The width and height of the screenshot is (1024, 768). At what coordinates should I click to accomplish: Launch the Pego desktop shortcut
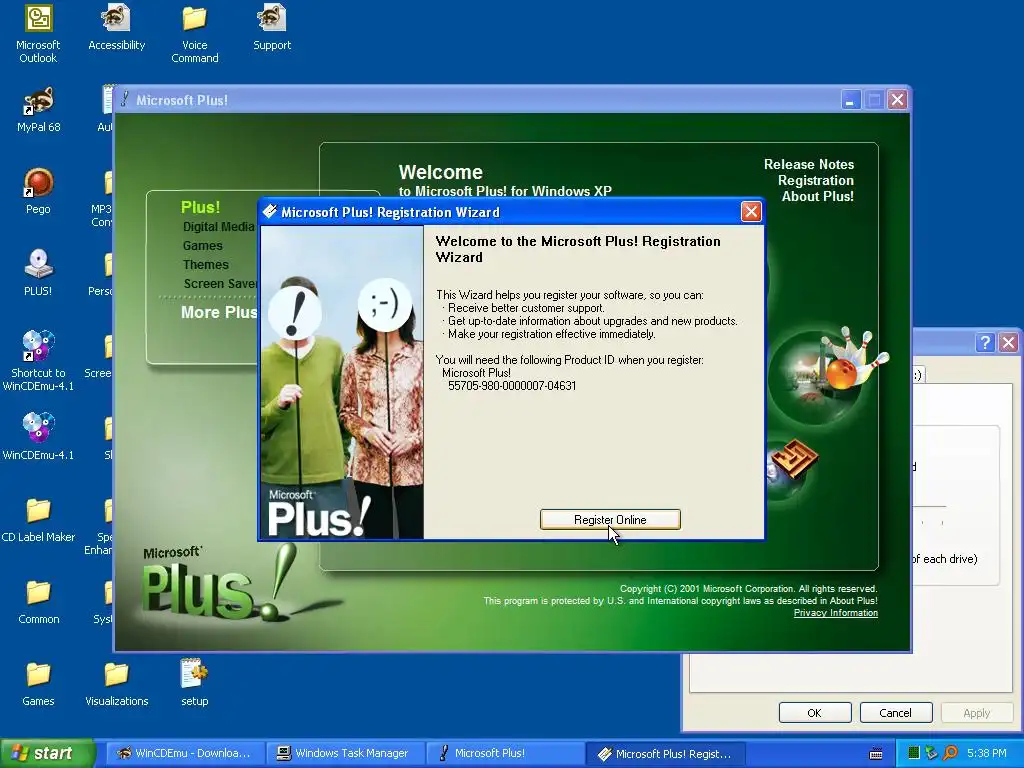(x=38, y=191)
